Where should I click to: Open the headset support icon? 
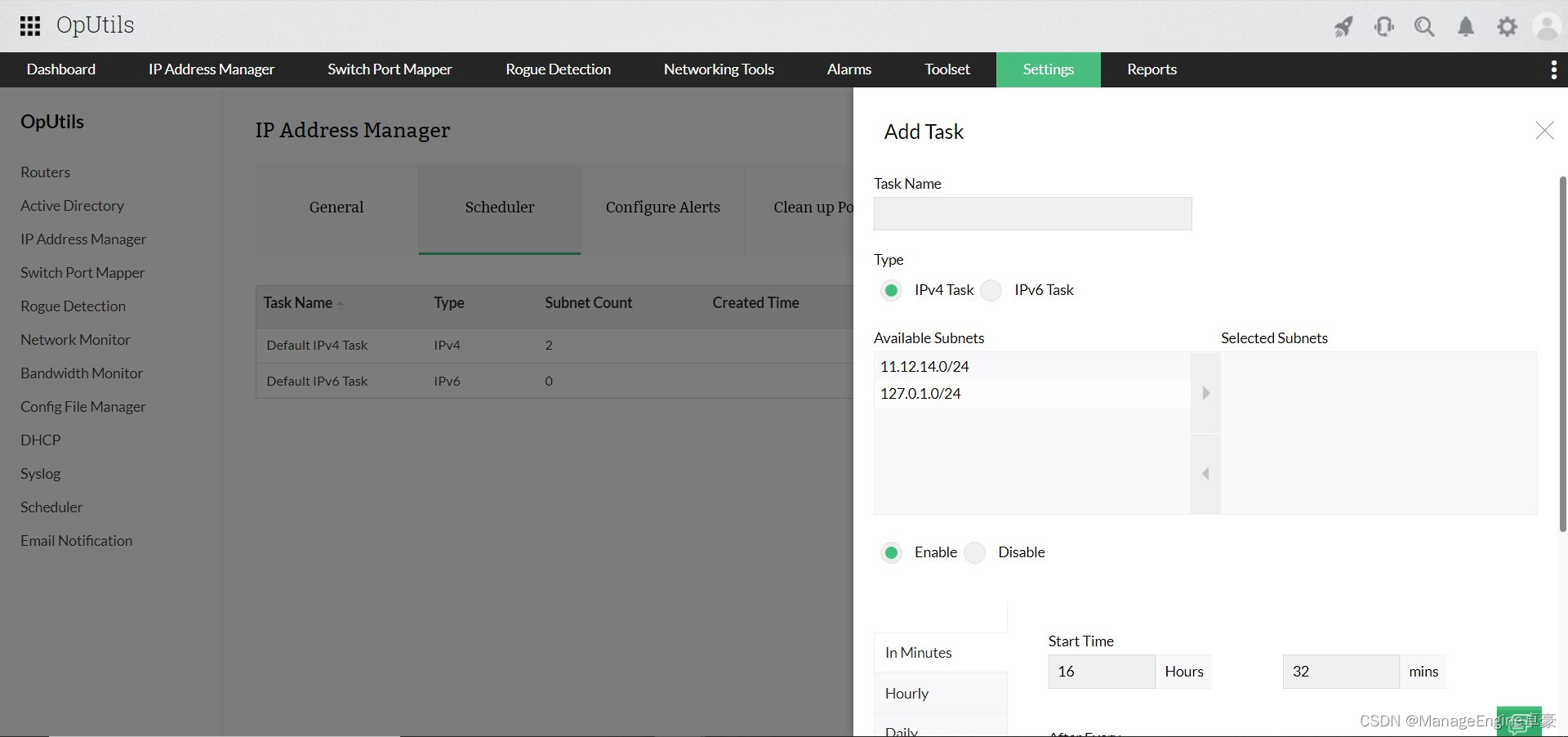point(1384,27)
